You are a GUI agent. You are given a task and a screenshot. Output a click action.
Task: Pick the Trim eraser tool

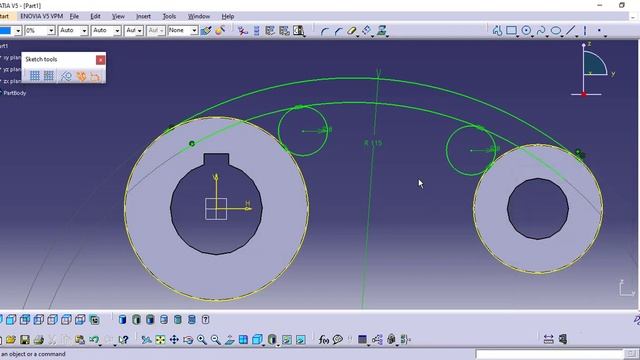351,31
